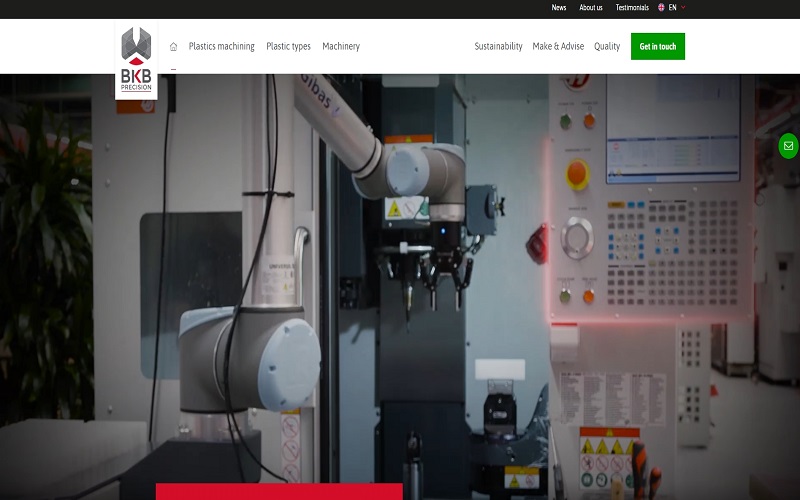
Task: Open the Plastics machining menu
Action: coord(221,47)
